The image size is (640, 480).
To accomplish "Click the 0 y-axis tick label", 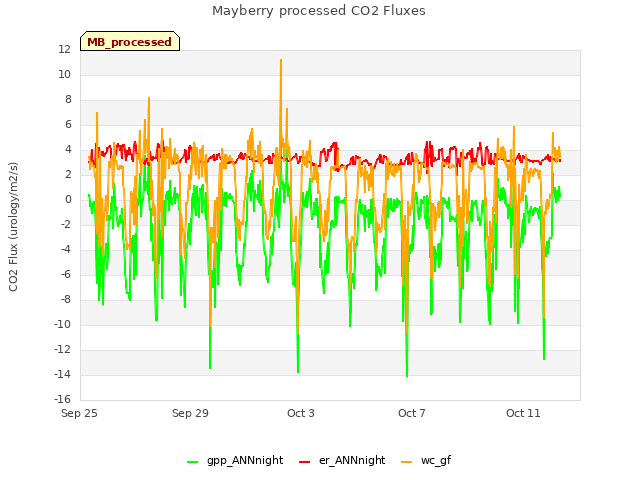I will coord(68,200).
